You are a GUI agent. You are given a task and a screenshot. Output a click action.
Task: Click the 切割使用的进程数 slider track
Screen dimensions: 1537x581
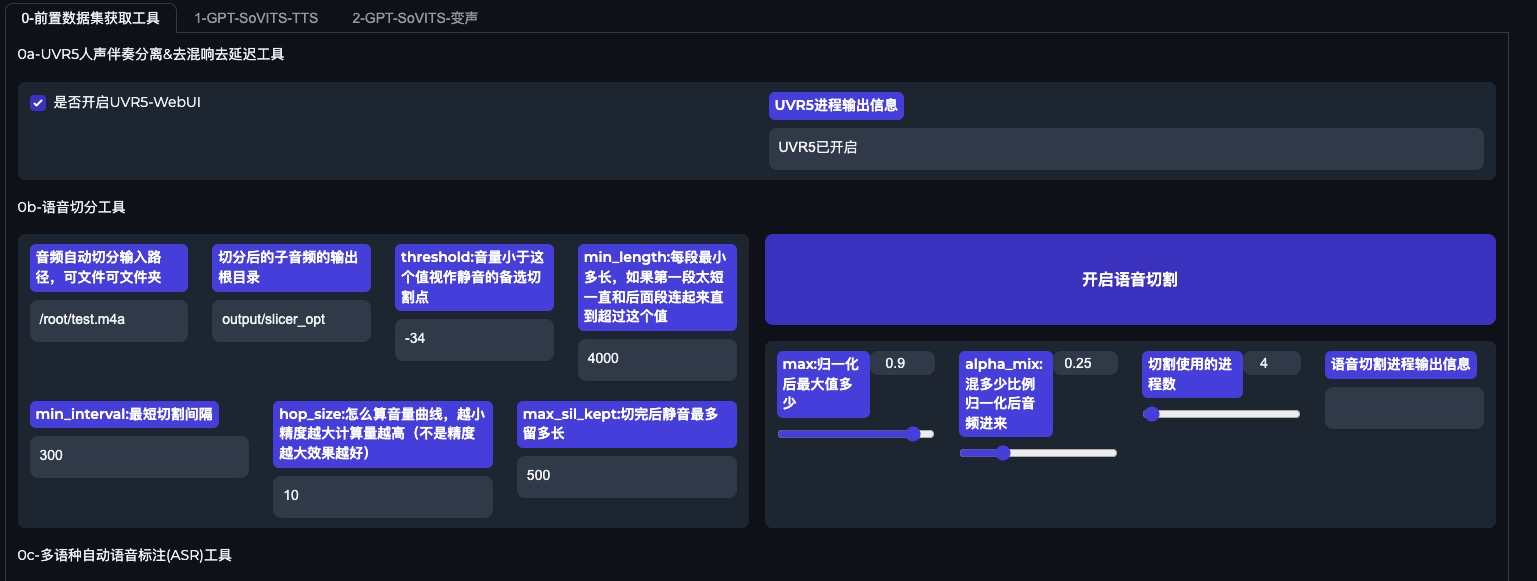[1221, 414]
